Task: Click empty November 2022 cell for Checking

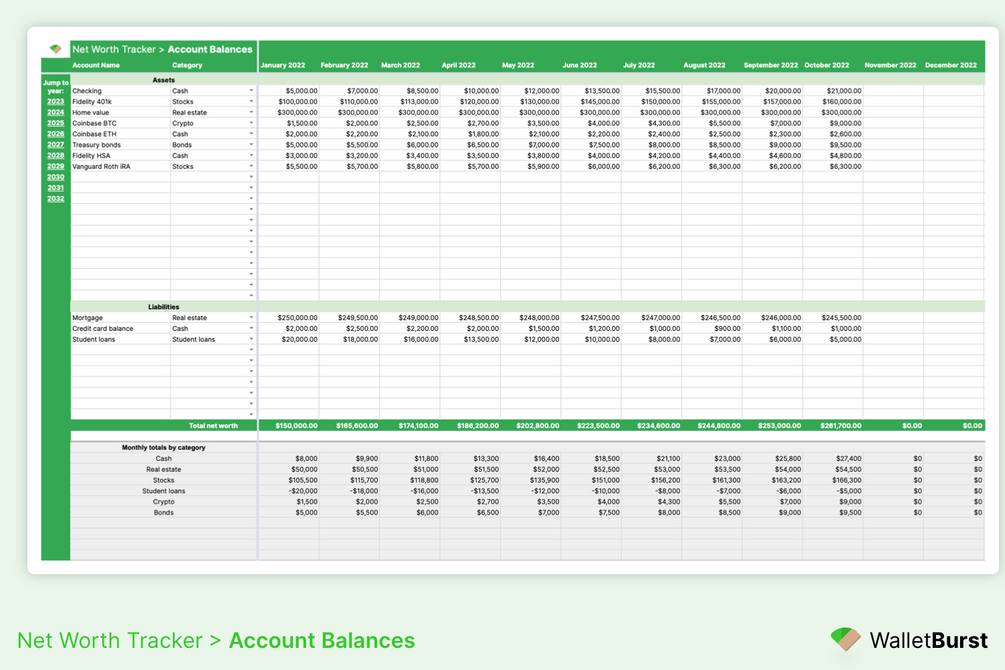Action: [893, 90]
